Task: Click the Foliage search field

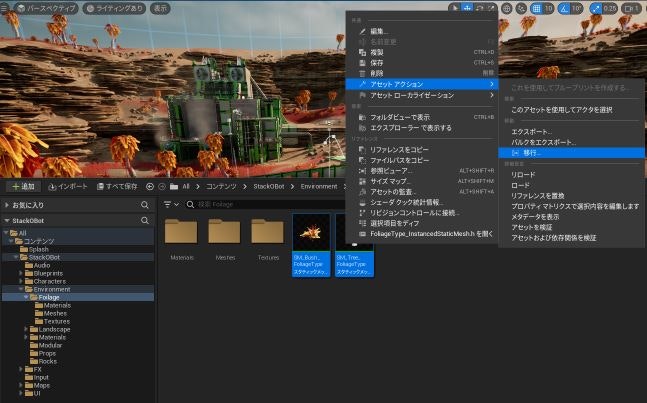Action: (264, 204)
